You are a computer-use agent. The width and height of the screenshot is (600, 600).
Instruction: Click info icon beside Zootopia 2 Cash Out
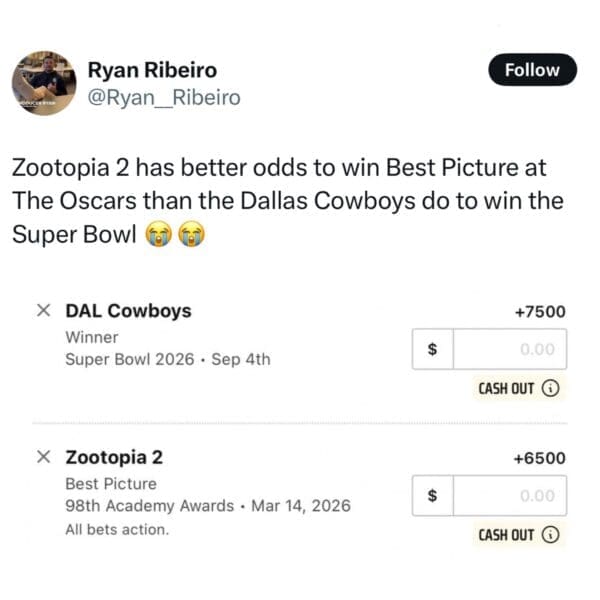549,535
